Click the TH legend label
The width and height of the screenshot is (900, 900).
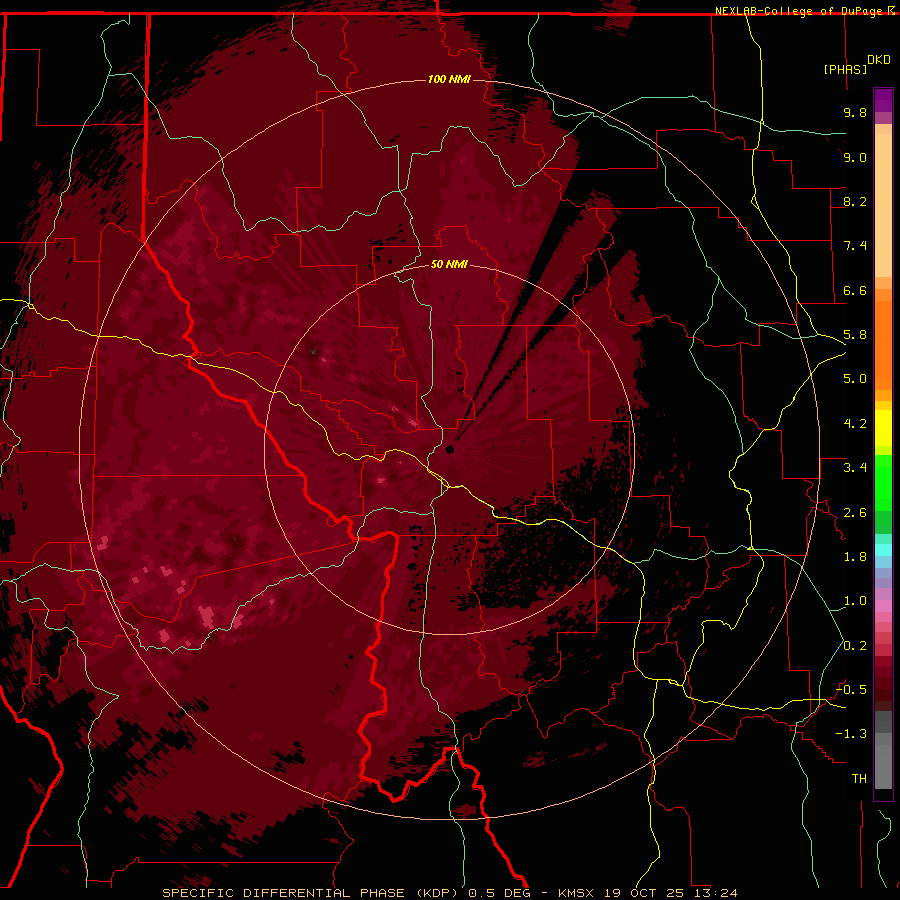859,779
